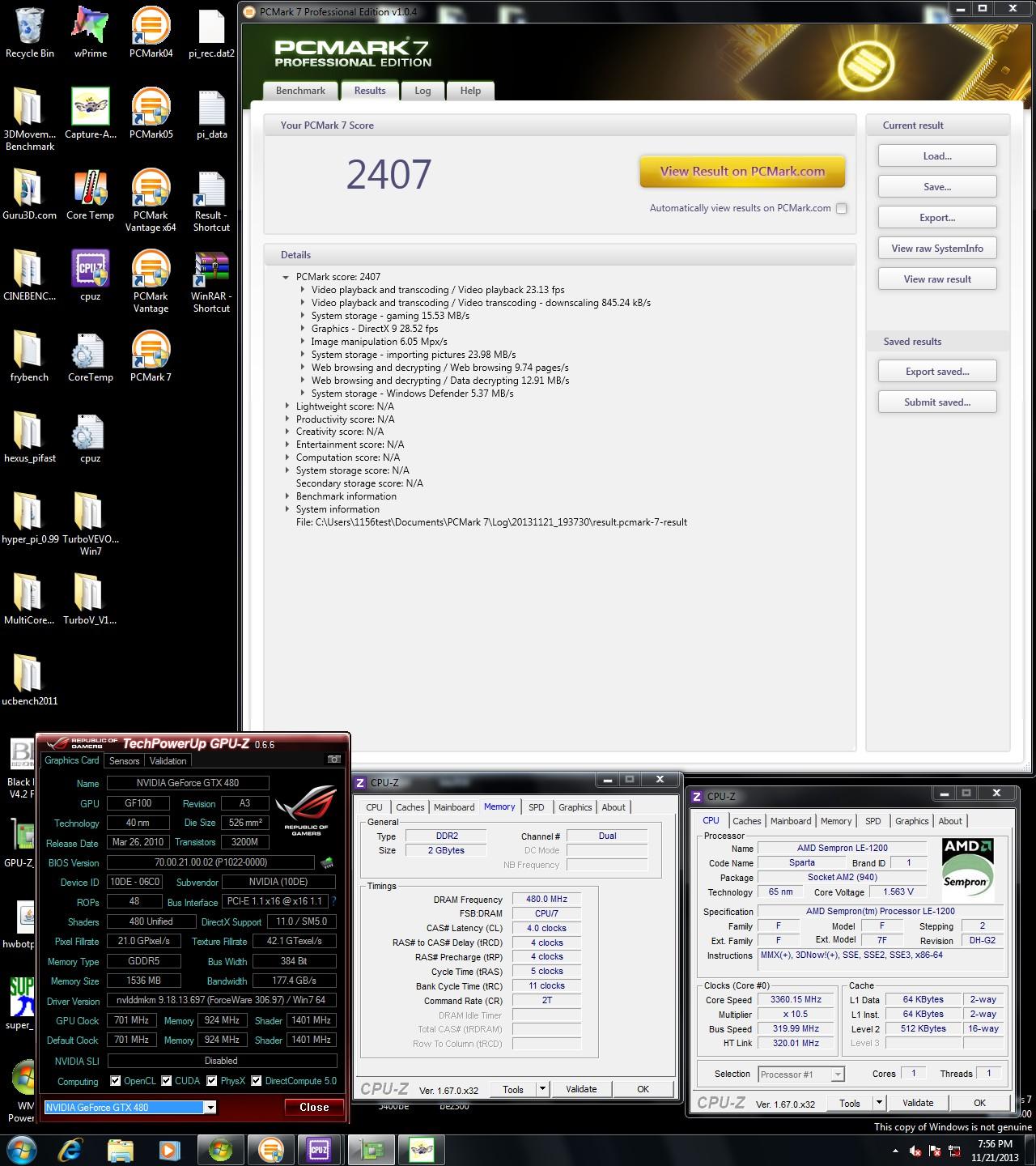Collapse the PCMark score 2407 tree node
This screenshot has width=1036, height=1166.
pyautogui.click(x=286, y=277)
